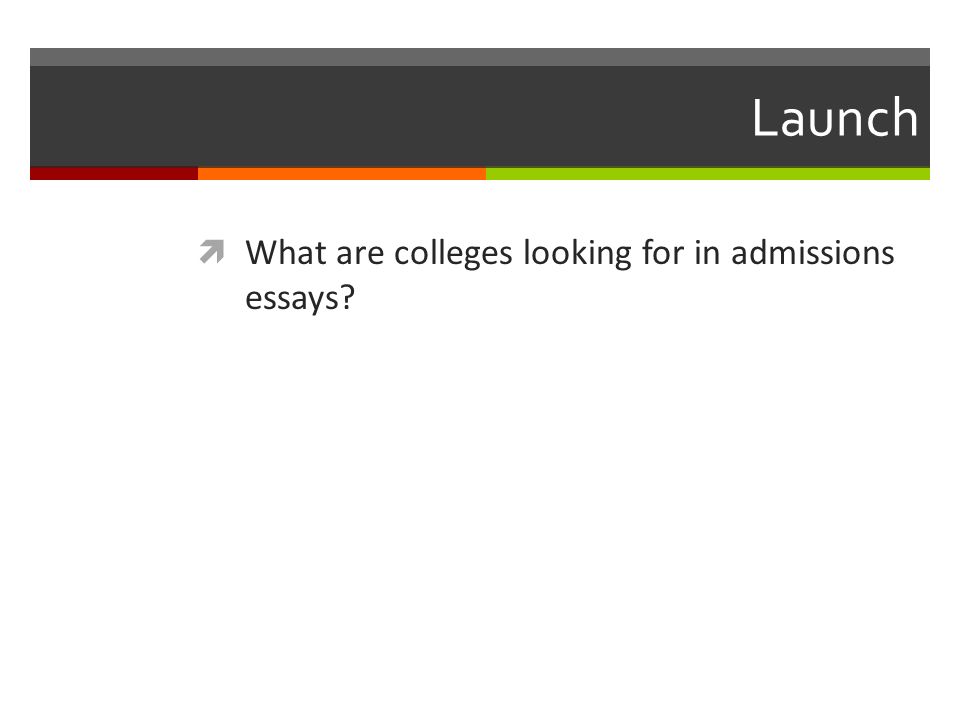
Task: Click the orange accent bar segment
Action: [x=342, y=174]
